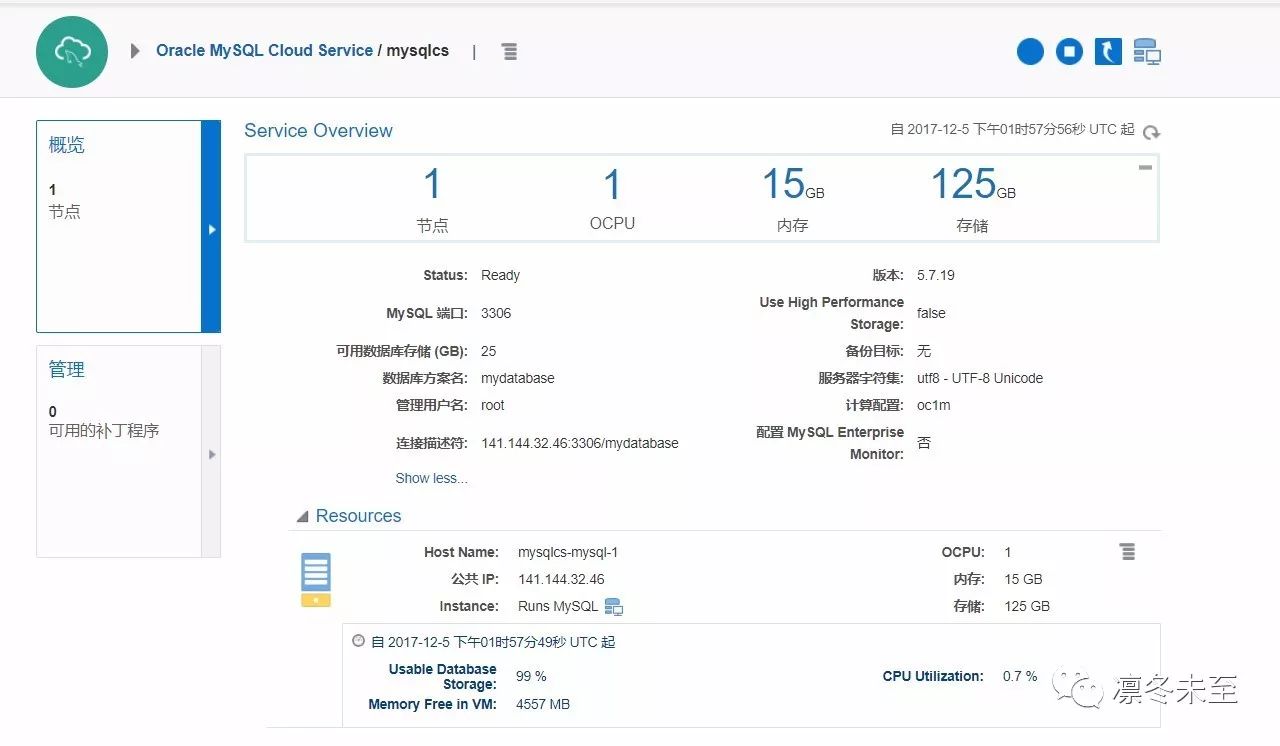Expand the triangle beside Oracle MySQL Cloud Service
The height and width of the screenshot is (746, 1280).
(x=135, y=51)
